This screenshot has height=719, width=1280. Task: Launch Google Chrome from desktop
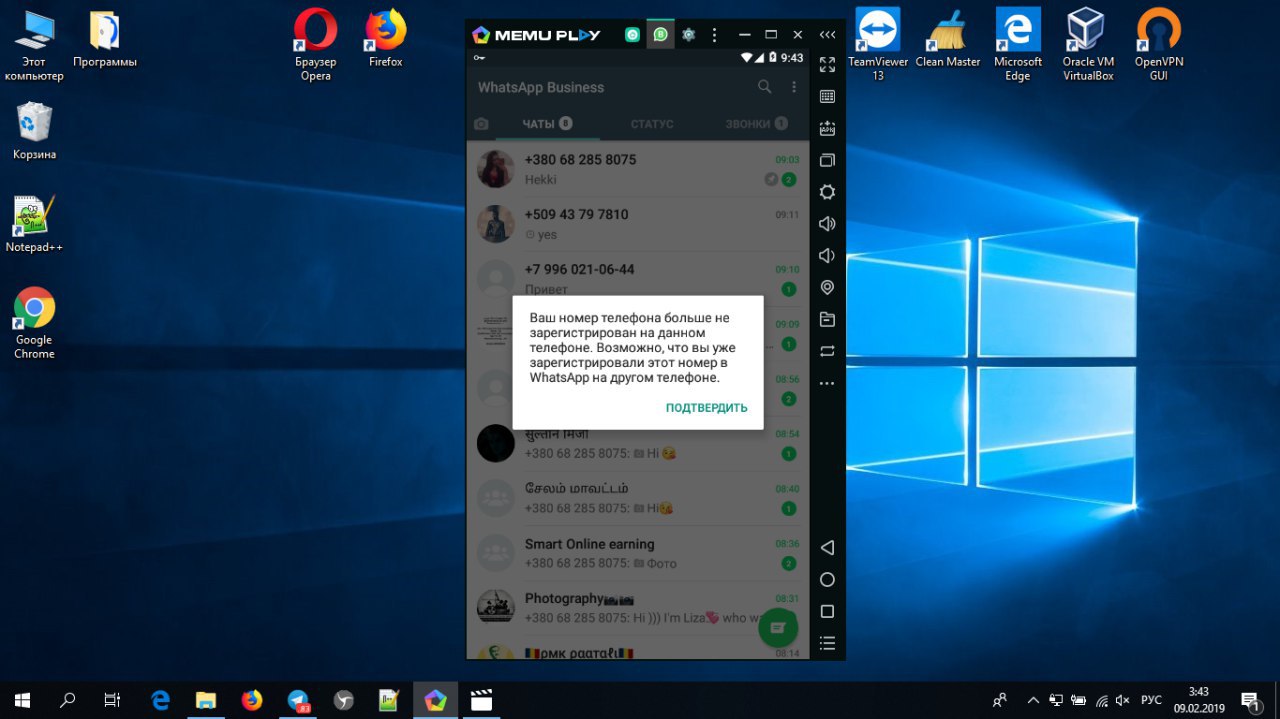click(34, 323)
